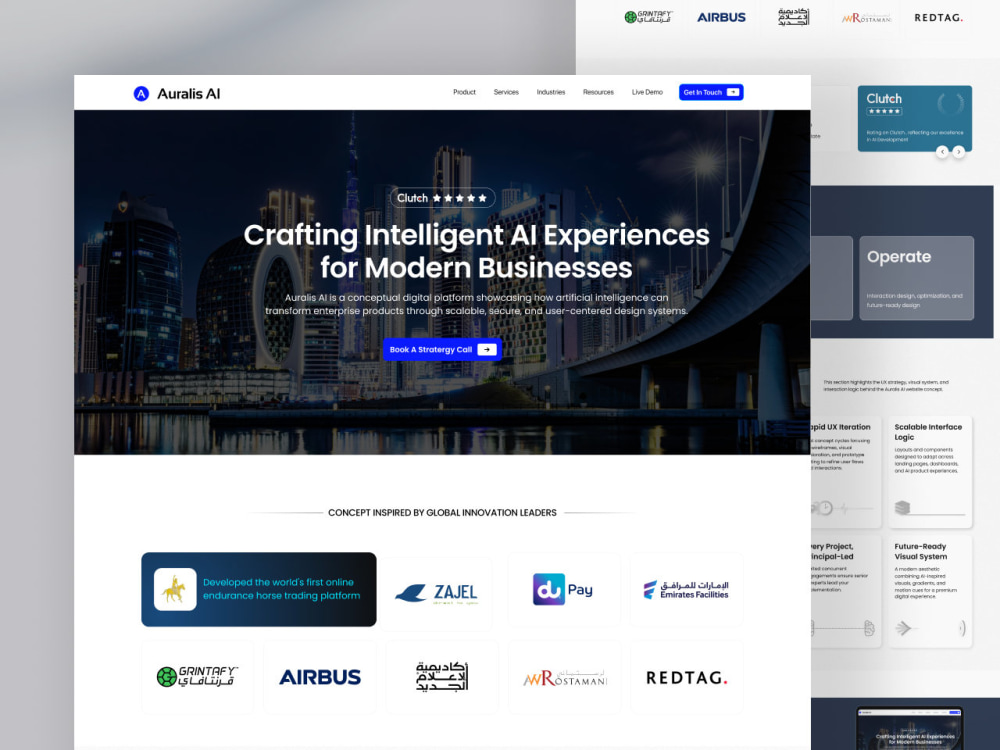Click the Auralis AI circular logo icon
The height and width of the screenshot is (750, 1000).
pos(141,94)
